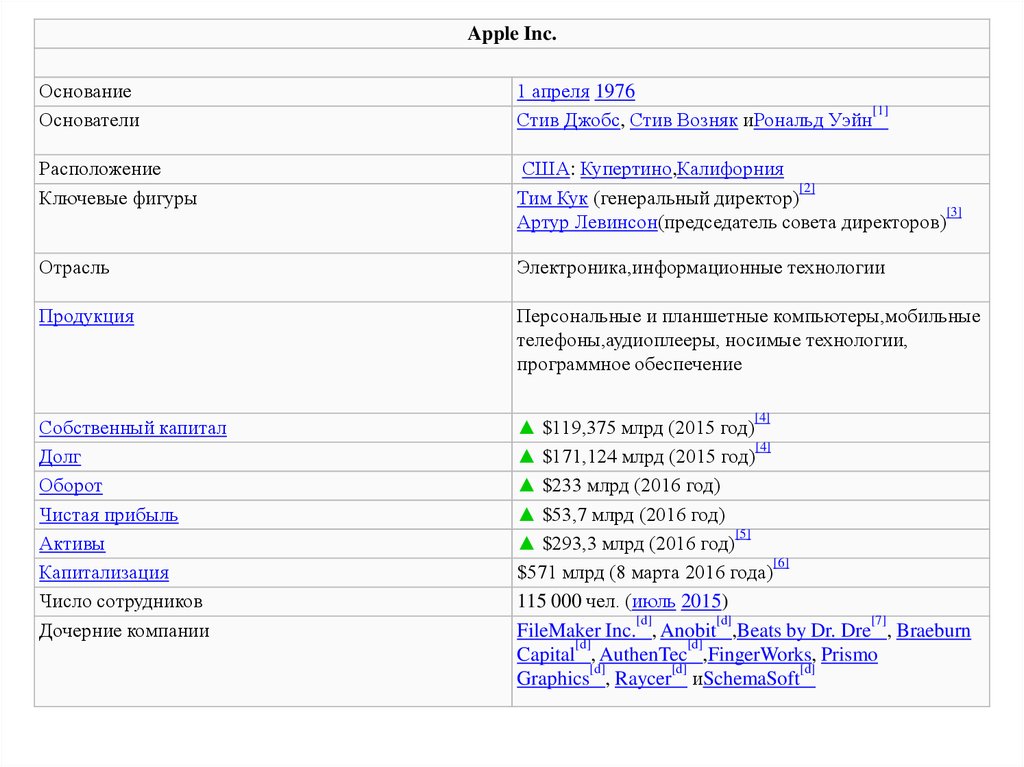Click the Чистая прибыль link
The height and width of the screenshot is (767, 1024).
pos(108,516)
